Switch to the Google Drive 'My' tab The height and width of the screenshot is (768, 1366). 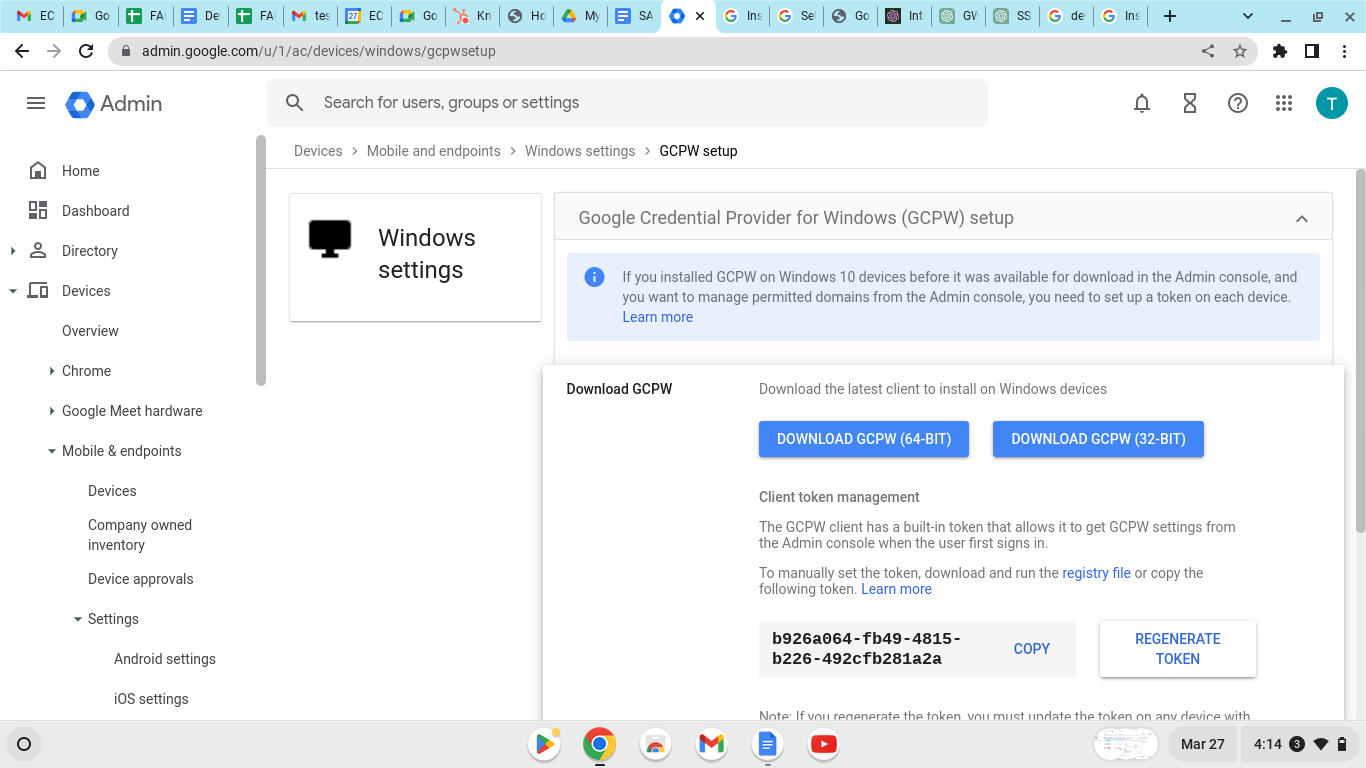coord(580,16)
